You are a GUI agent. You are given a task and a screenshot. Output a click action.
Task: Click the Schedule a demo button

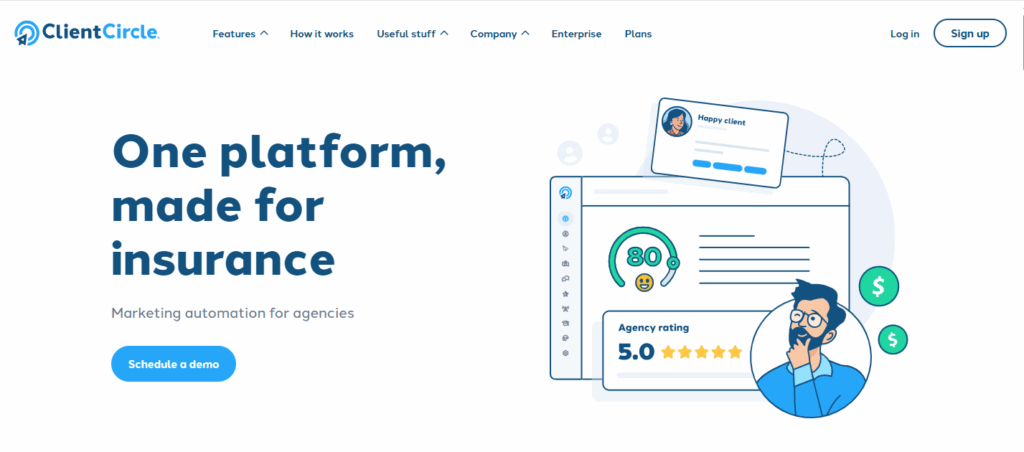coord(173,364)
